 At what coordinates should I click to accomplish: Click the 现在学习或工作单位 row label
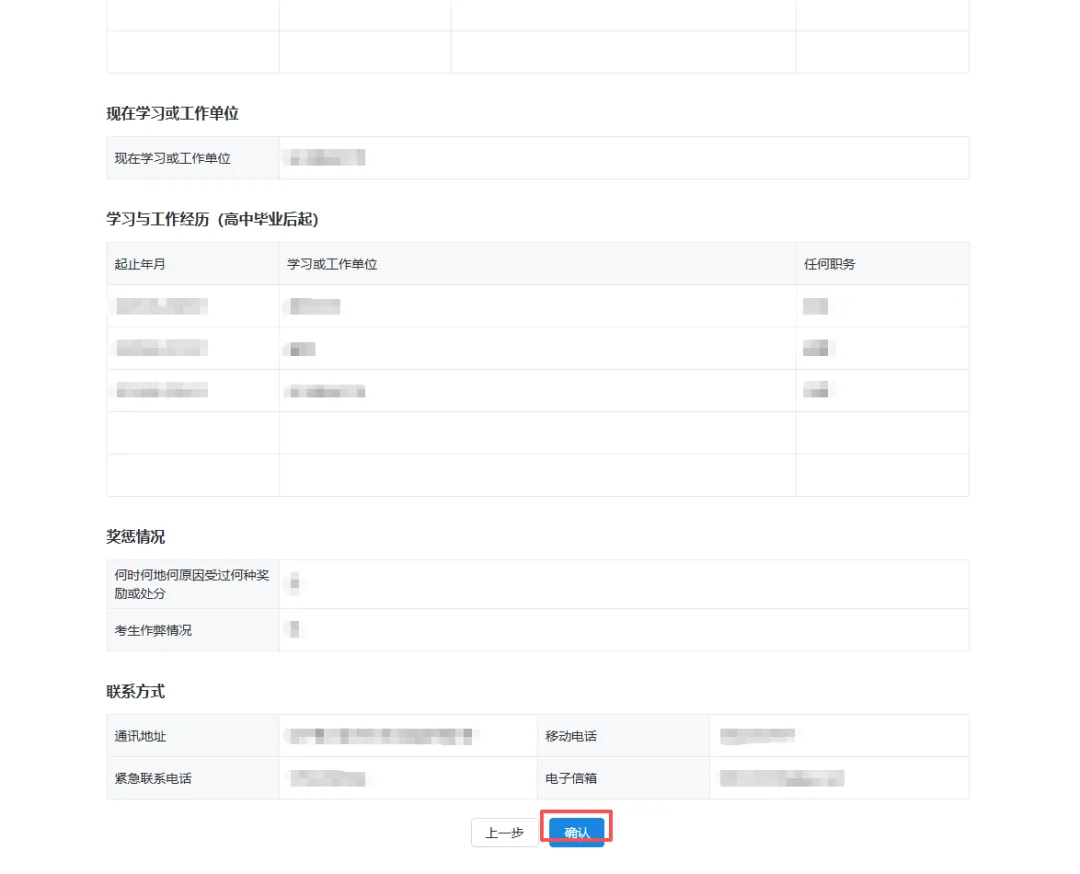point(172,158)
